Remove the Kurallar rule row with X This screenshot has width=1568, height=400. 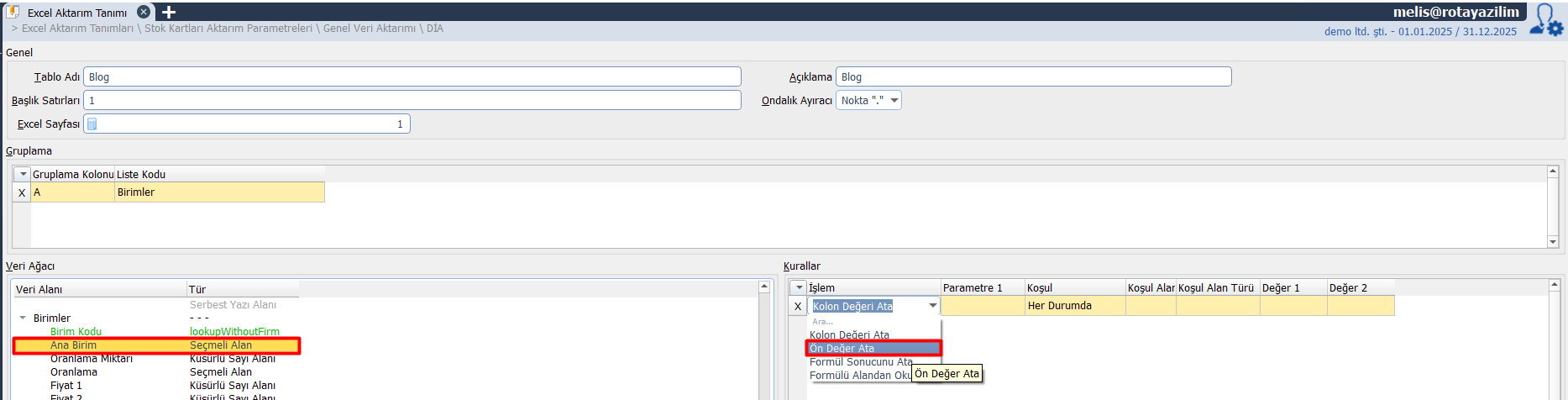(798, 306)
